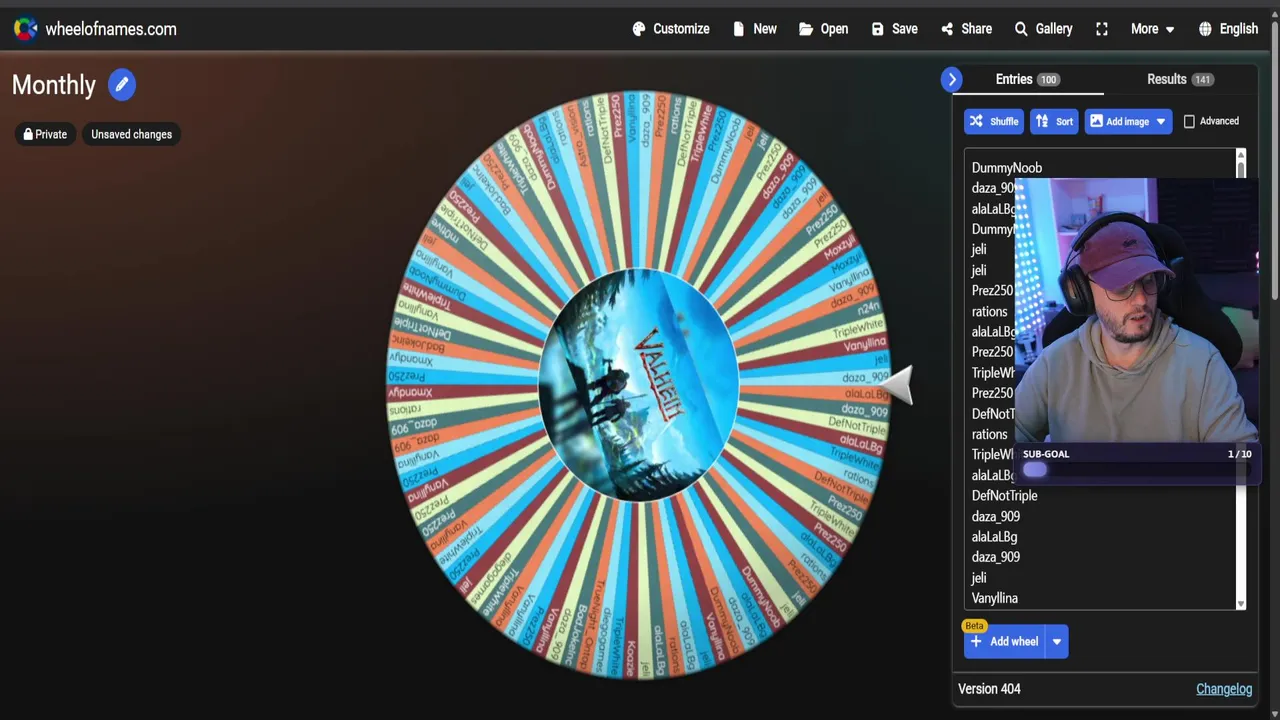Open the Add image dropdown arrow
Screen dimensions: 1280x720
point(1161,121)
